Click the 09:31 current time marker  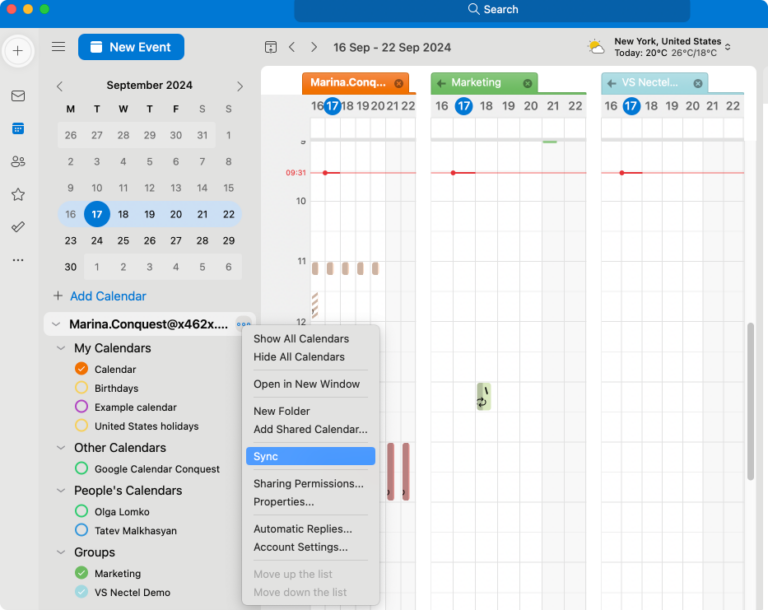[296, 172]
